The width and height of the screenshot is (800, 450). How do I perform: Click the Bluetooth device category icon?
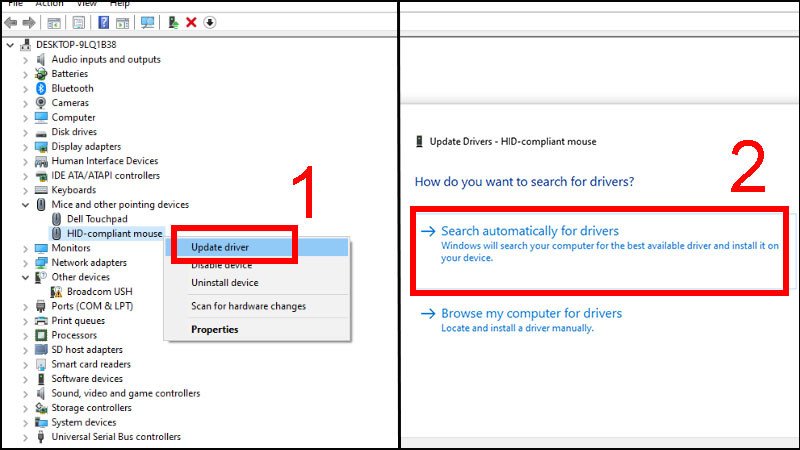pyautogui.click(x=41, y=88)
